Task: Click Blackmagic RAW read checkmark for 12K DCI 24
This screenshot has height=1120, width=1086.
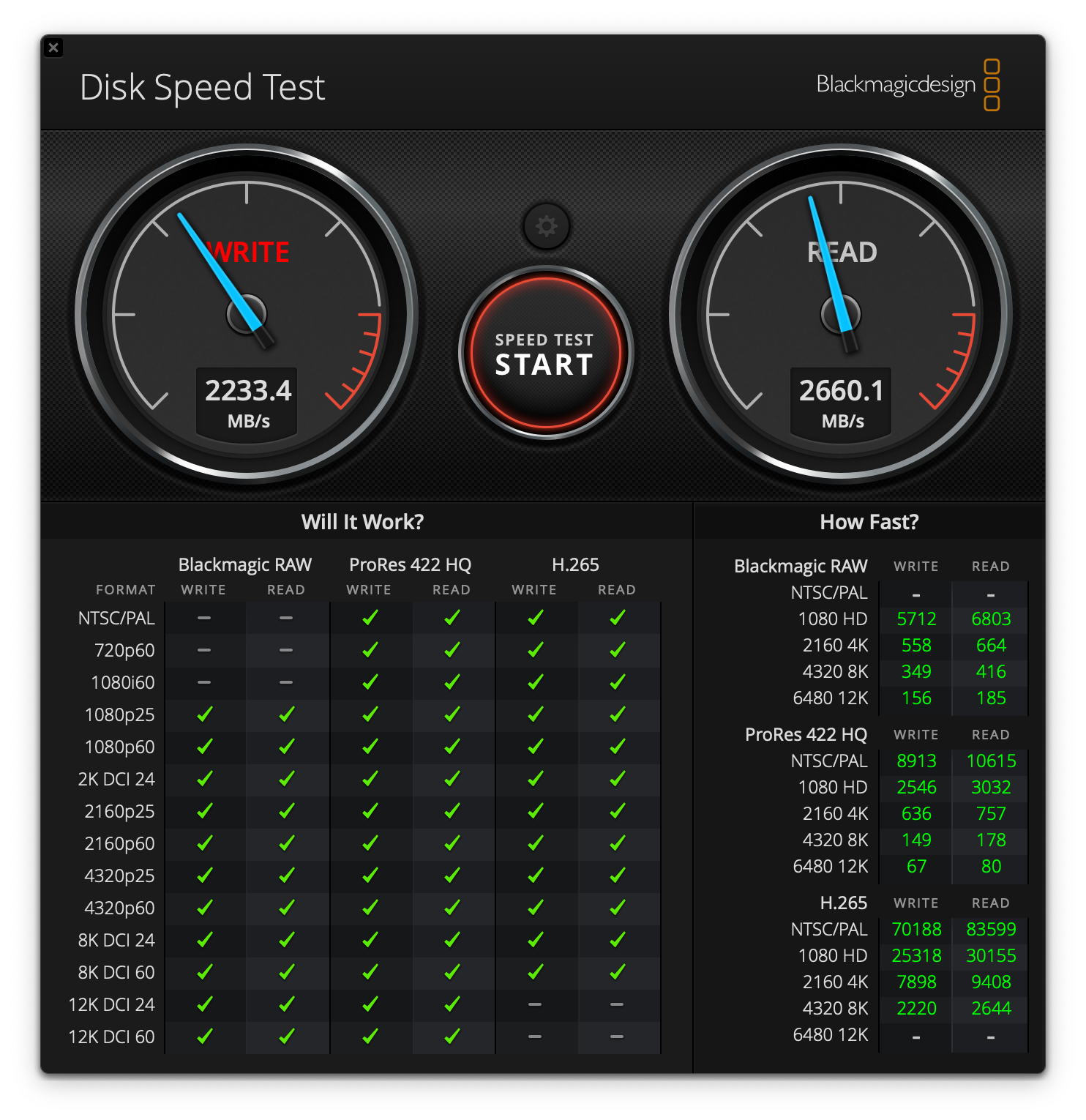Action: [286, 1004]
